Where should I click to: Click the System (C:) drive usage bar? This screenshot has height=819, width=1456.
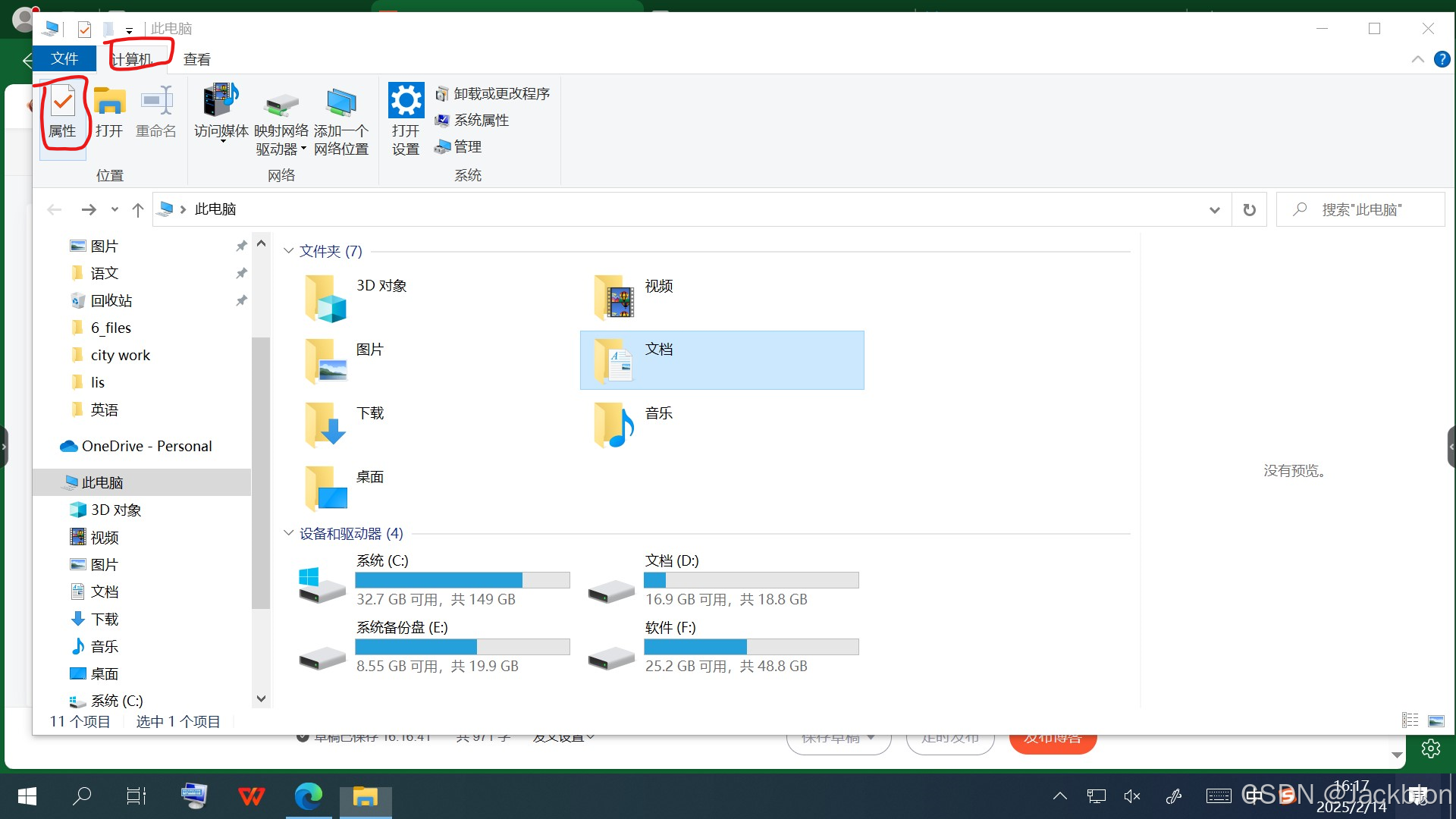tap(462, 581)
